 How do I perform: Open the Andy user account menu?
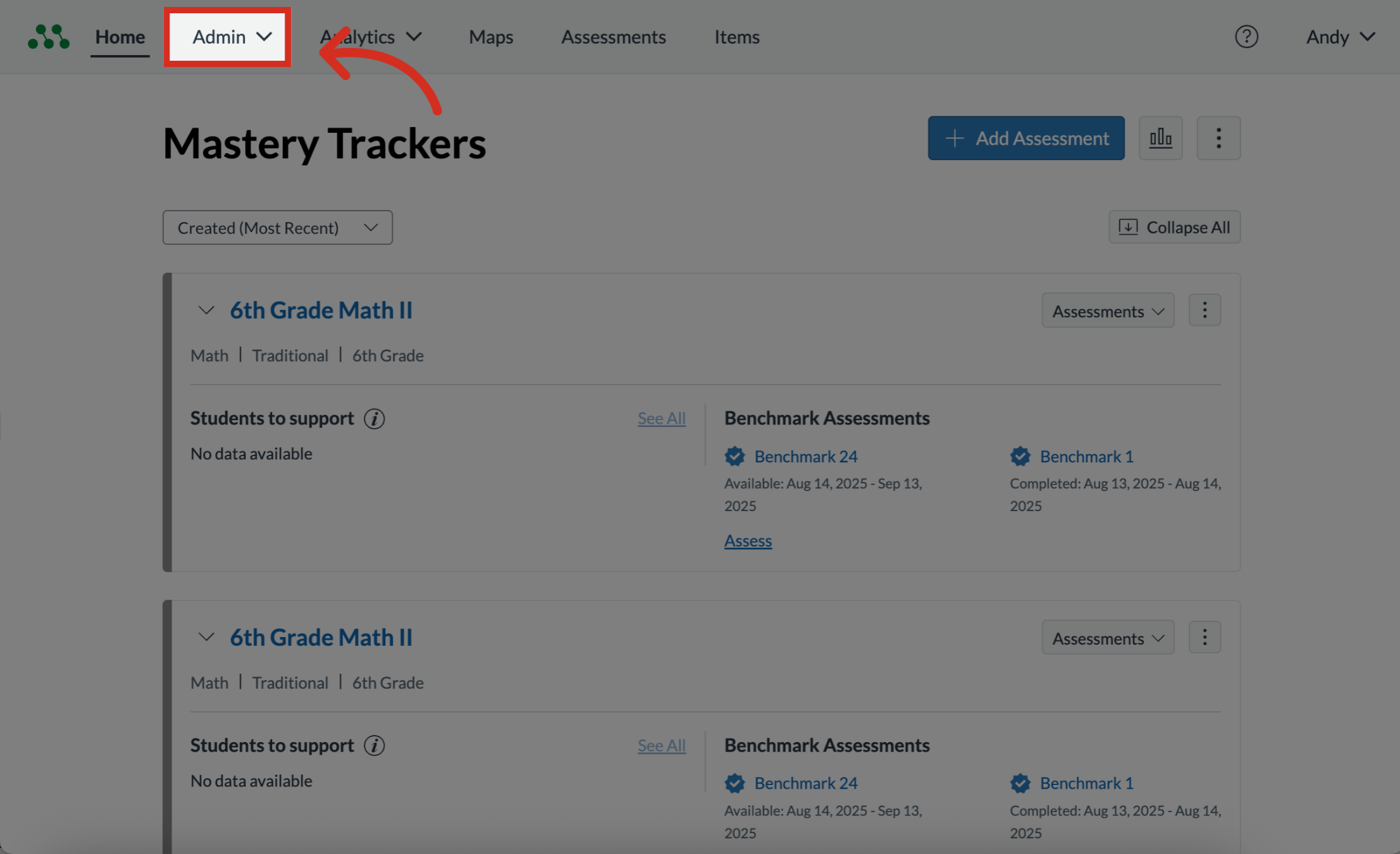pos(1340,37)
